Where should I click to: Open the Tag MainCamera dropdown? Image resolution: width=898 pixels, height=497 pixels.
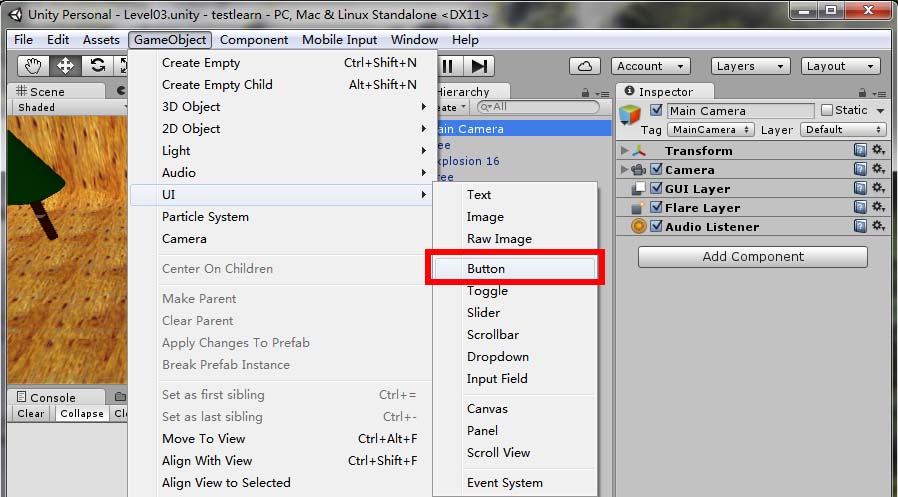pyautogui.click(x=711, y=130)
